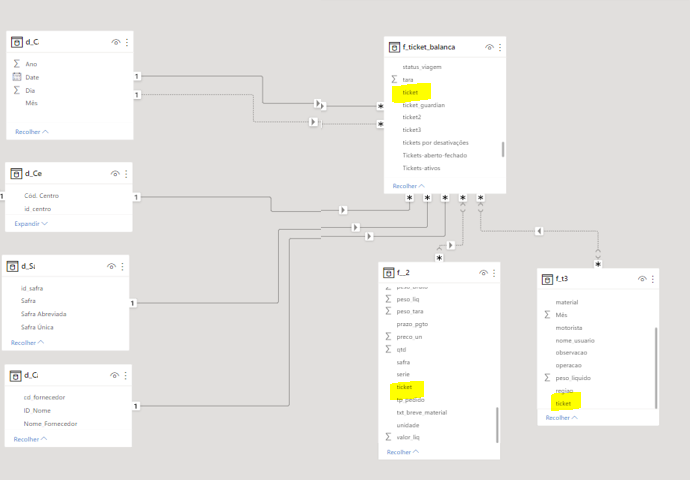This screenshot has height=480, width=690.
Task: Click the calendar icon beside Date field
Action: click(17, 77)
